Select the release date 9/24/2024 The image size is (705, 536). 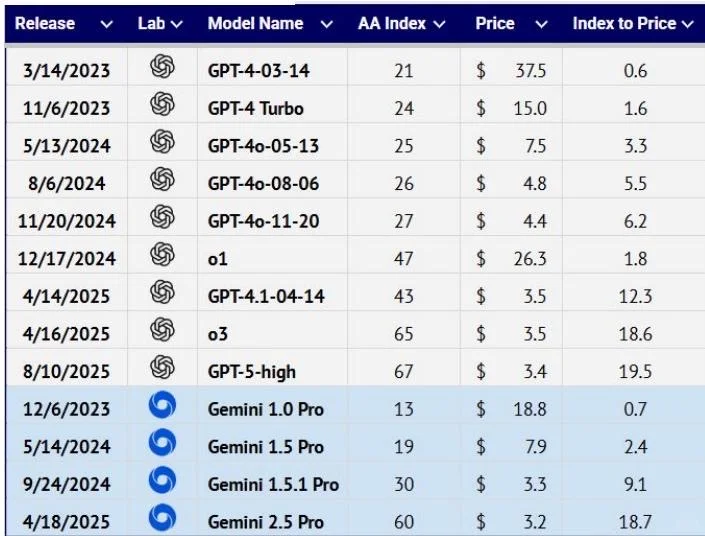tap(67, 484)
